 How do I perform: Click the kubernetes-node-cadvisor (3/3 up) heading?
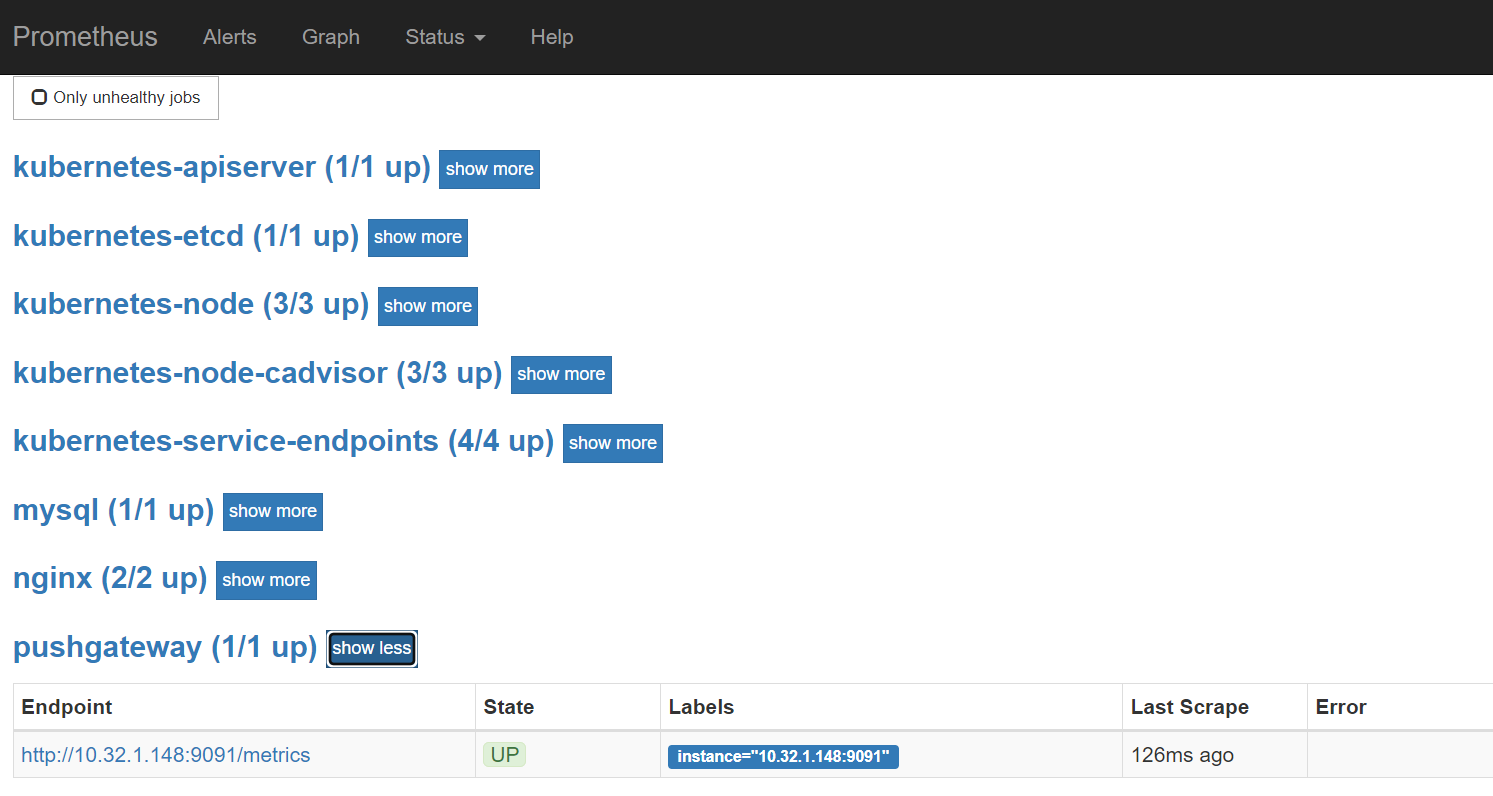[258, 373]
